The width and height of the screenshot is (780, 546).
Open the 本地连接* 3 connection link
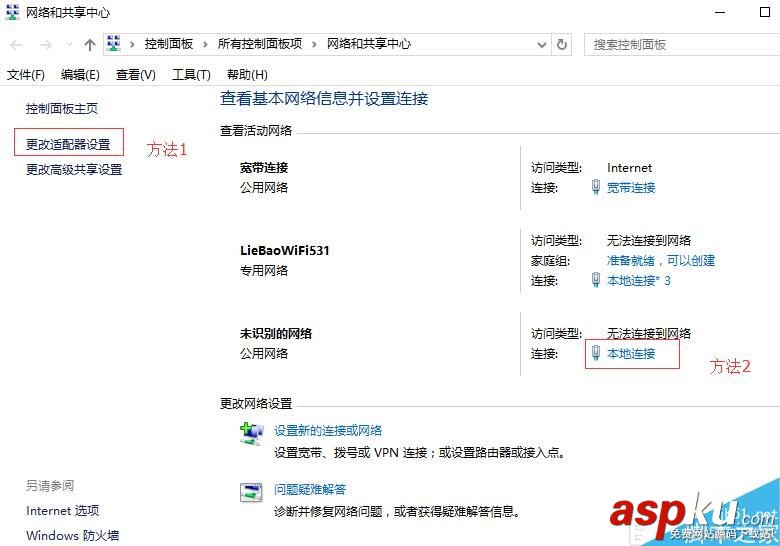click(x=639, y=281)
